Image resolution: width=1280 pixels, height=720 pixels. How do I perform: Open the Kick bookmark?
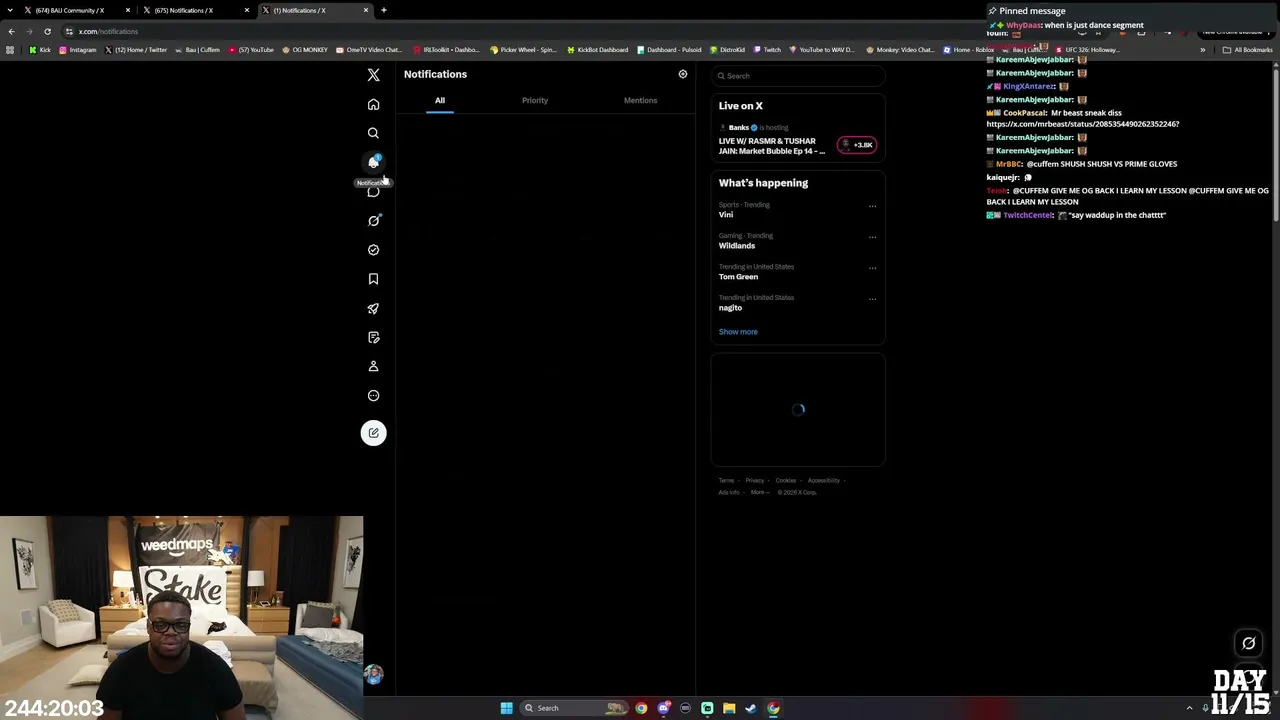pos(40,50)
